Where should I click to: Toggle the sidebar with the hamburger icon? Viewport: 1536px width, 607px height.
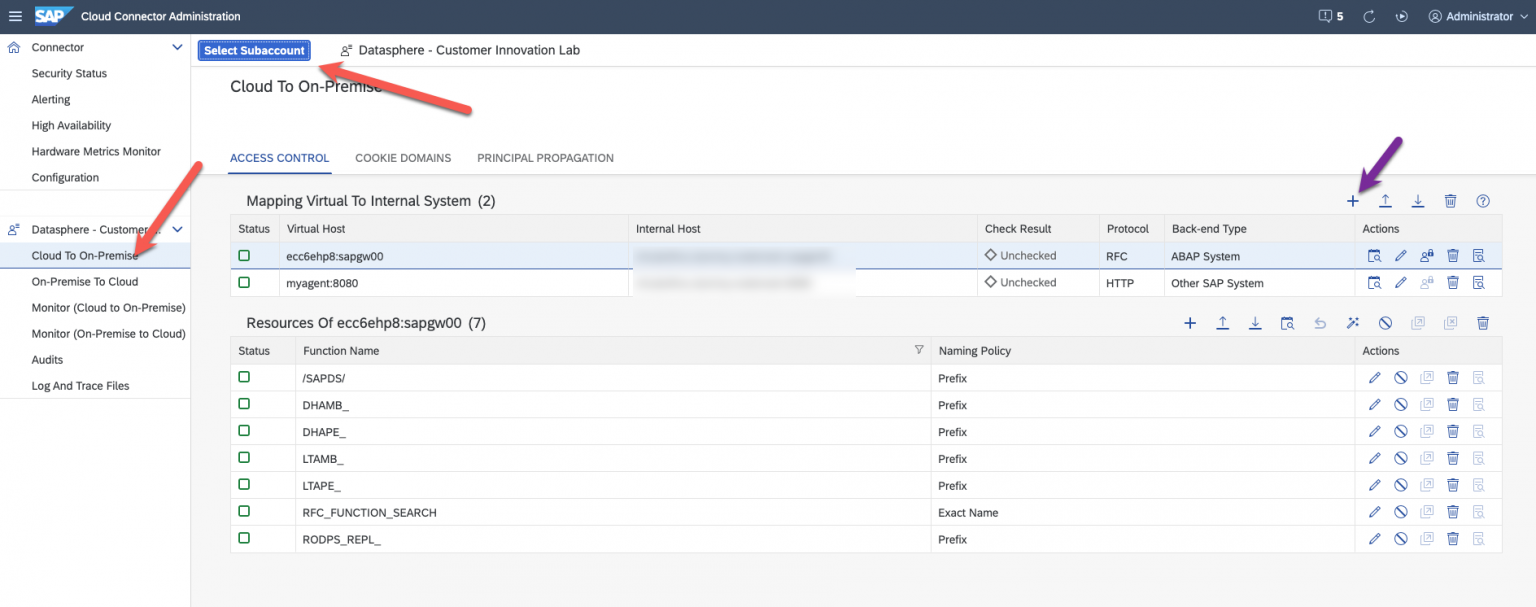coord(16,16)
